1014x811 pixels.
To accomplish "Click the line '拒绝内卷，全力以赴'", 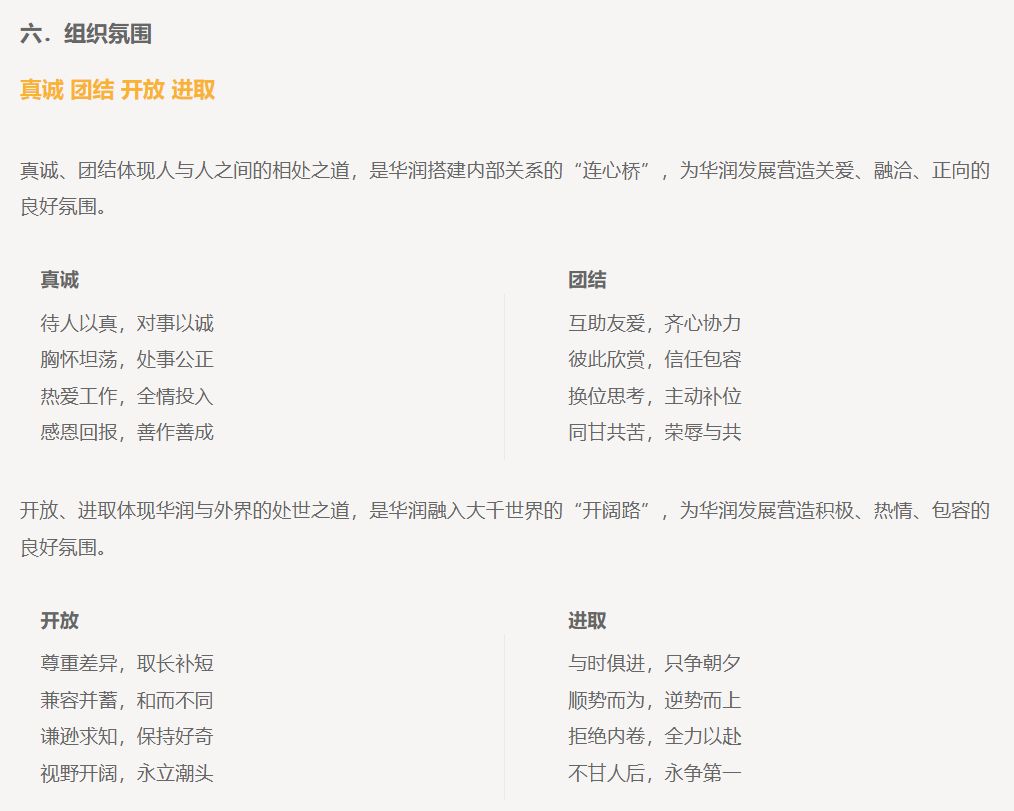I will 654,736.
